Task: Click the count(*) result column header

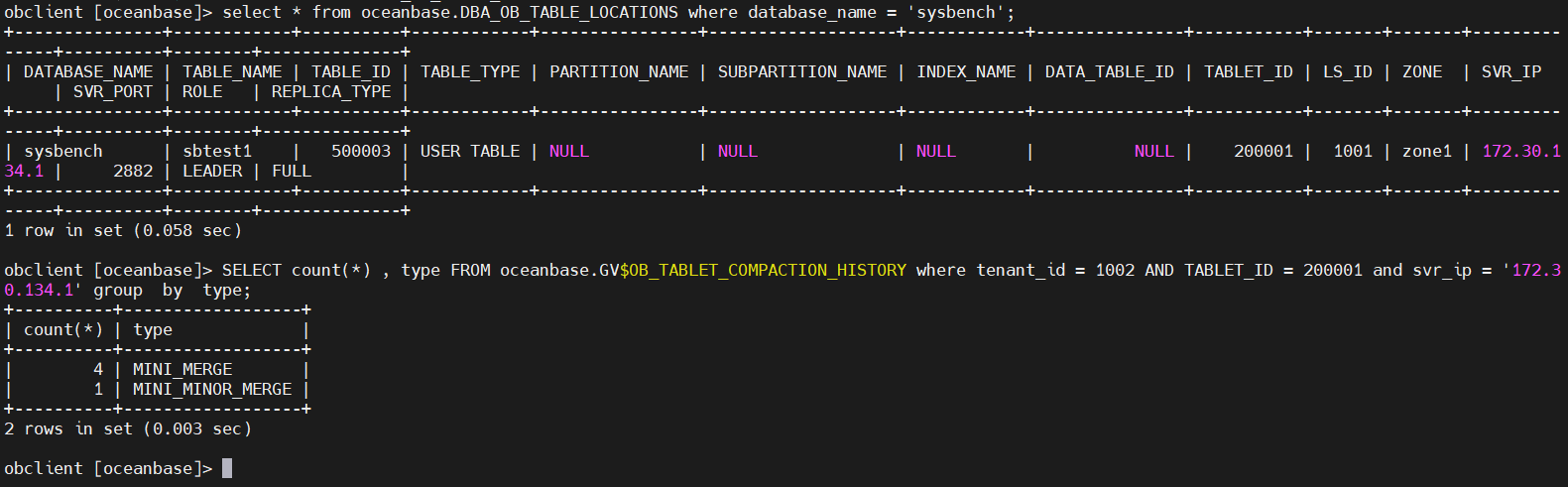Action: (63, 329)
